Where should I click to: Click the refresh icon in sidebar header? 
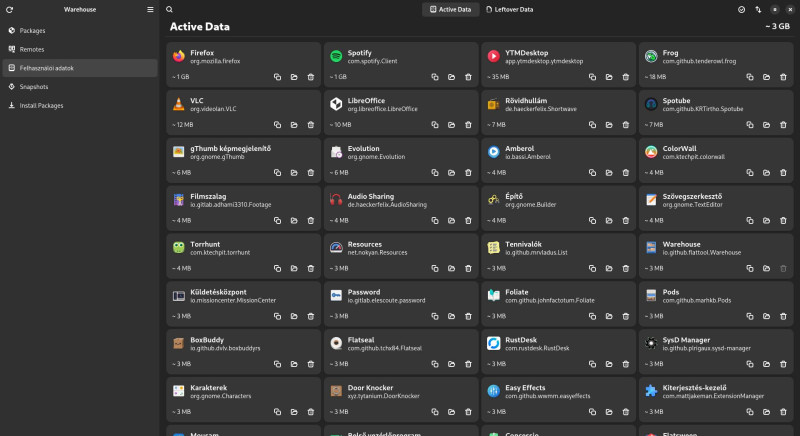(9, 10)
